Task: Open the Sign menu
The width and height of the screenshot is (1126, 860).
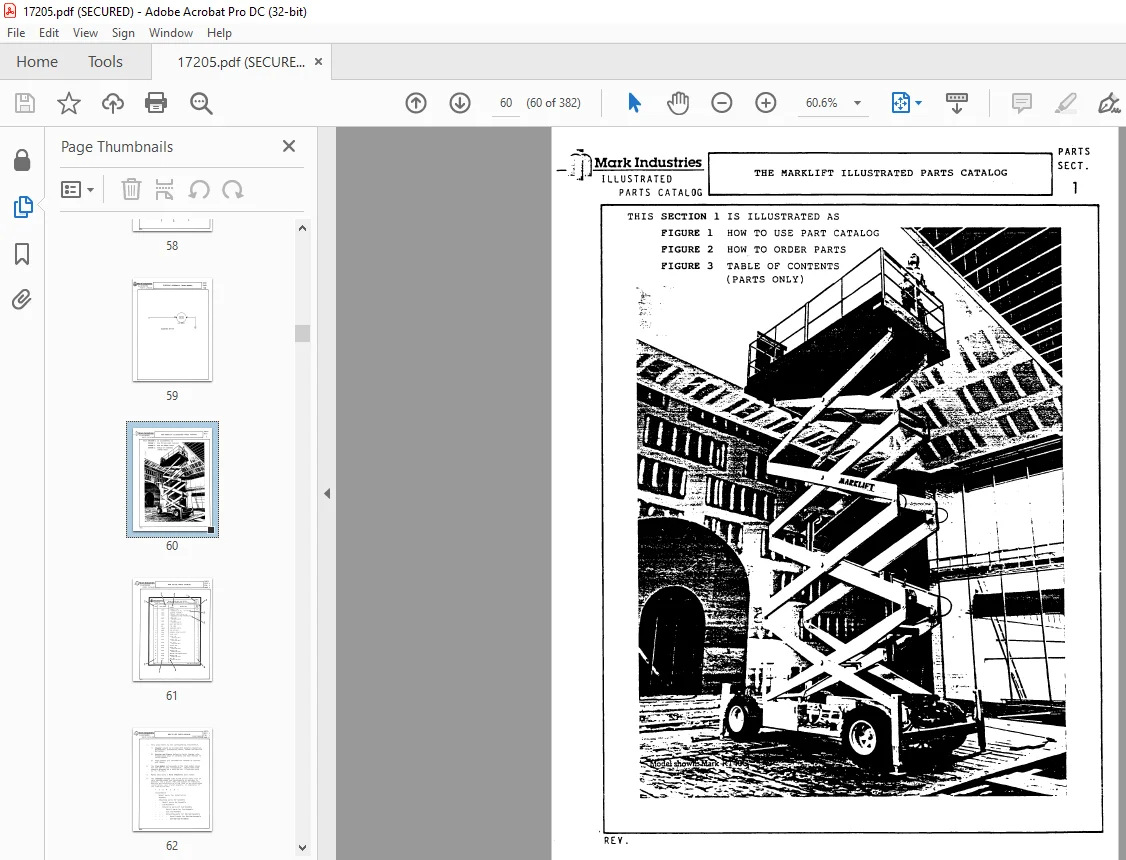Action: point(123,33)
